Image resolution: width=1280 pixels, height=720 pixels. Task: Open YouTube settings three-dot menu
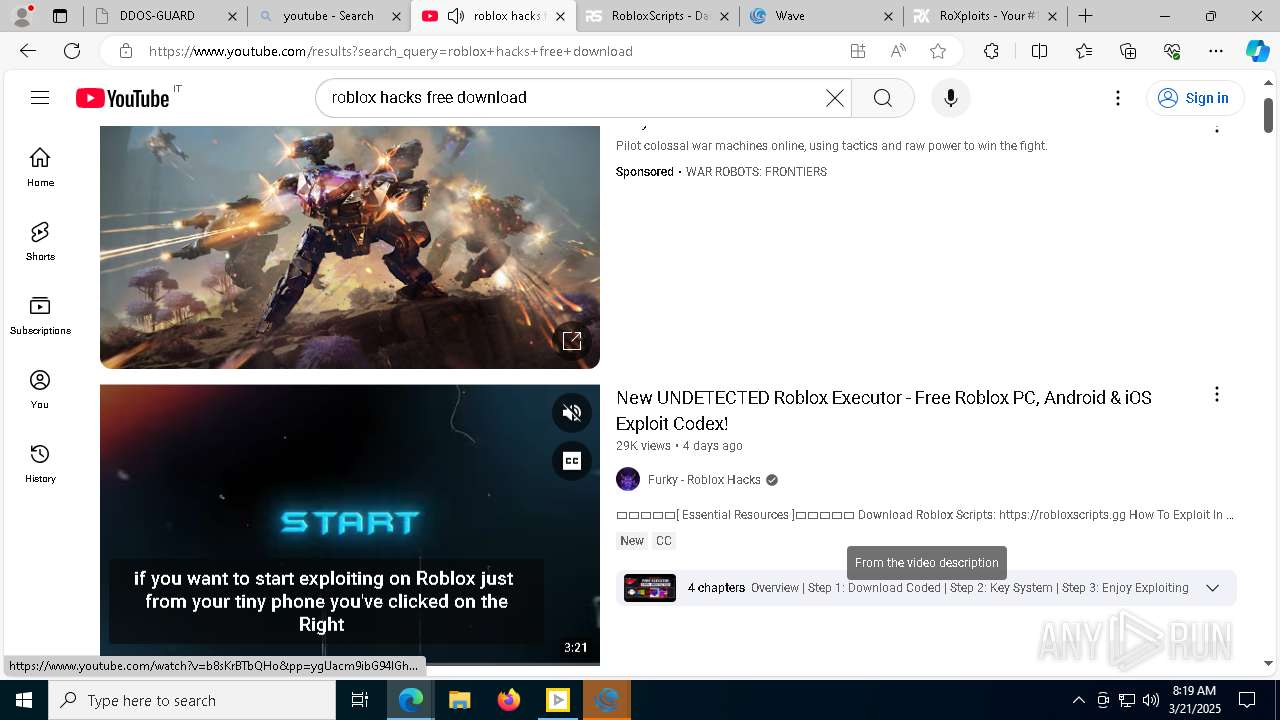1118,97
